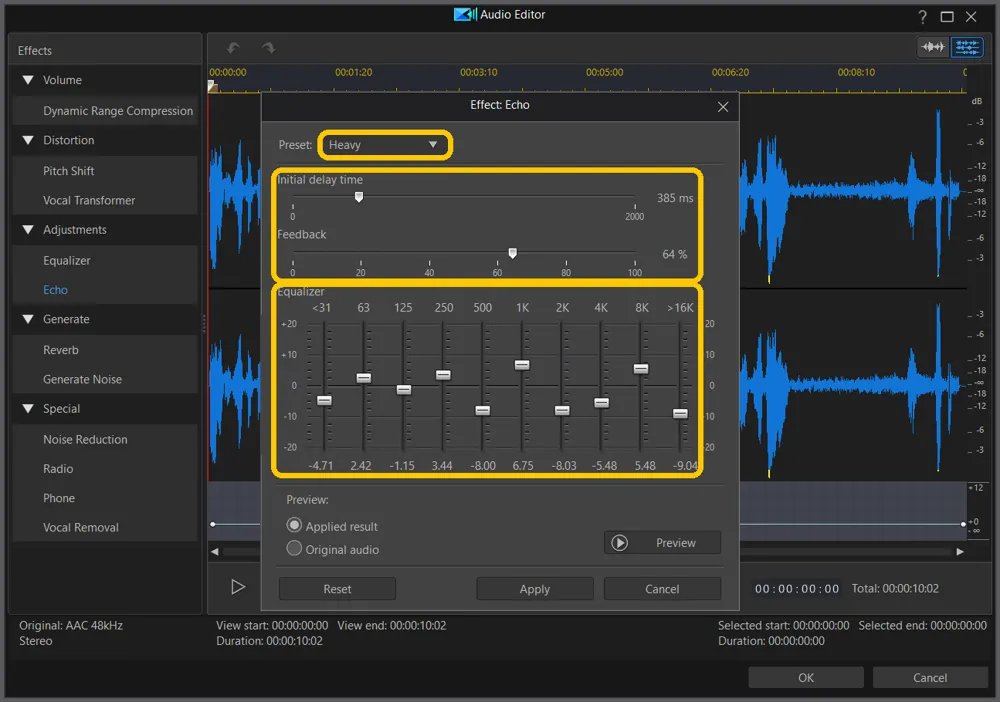
Task: Open the Preset dropdown showing Heavy
Action: (x=385, y=145)
